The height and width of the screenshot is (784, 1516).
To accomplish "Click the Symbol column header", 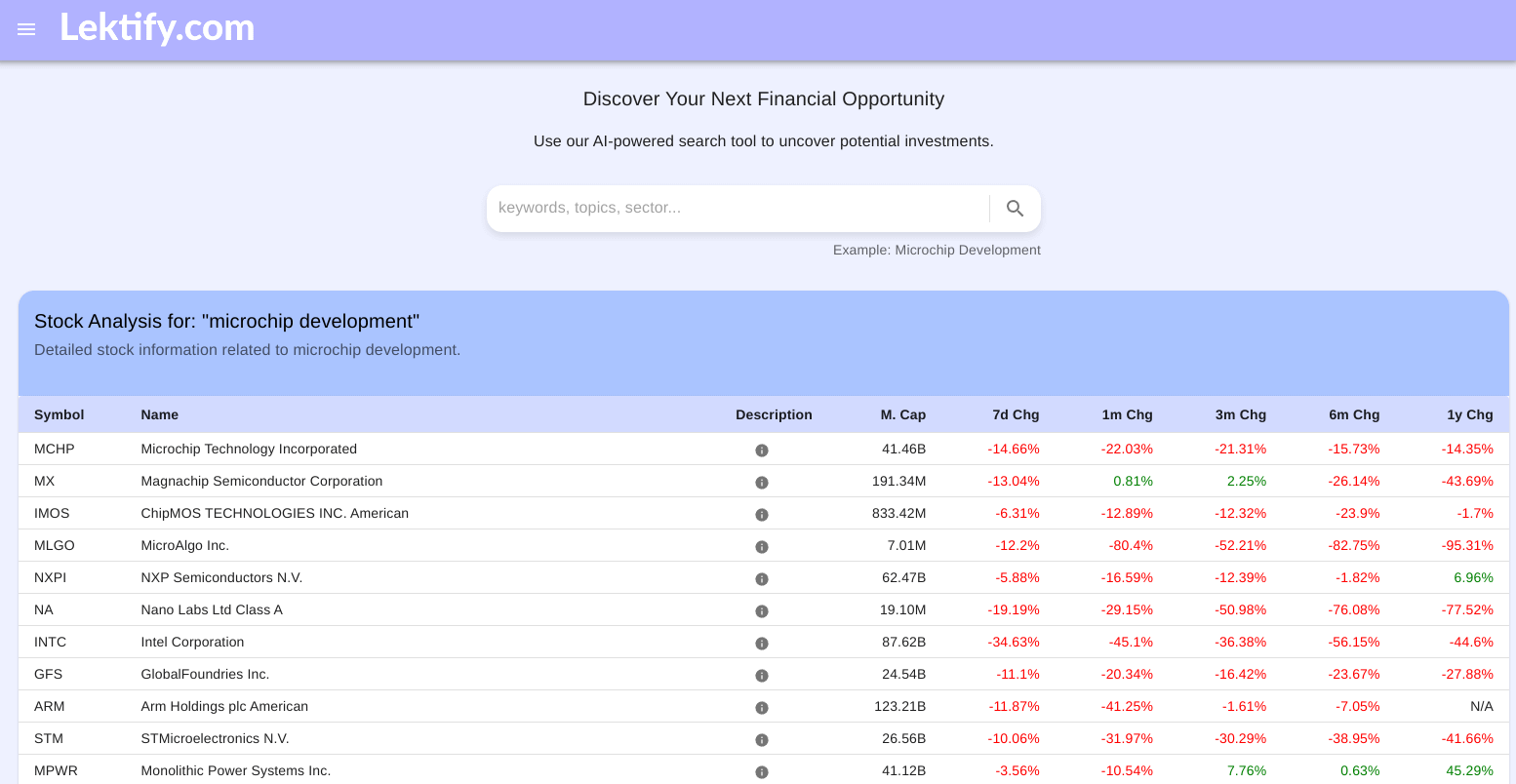I will (60, 414).
